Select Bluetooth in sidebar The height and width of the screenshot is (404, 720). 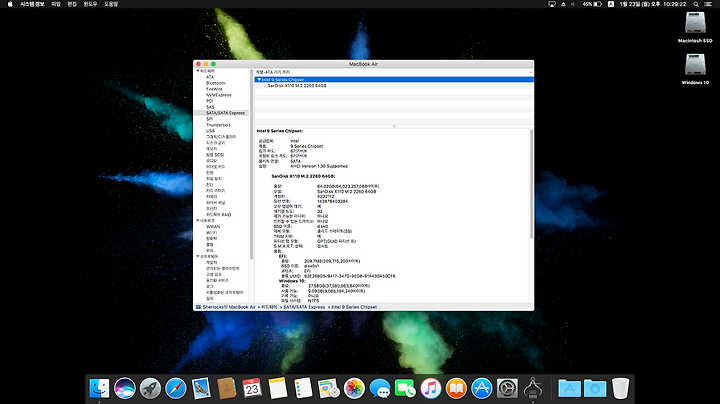click(216, 83)
